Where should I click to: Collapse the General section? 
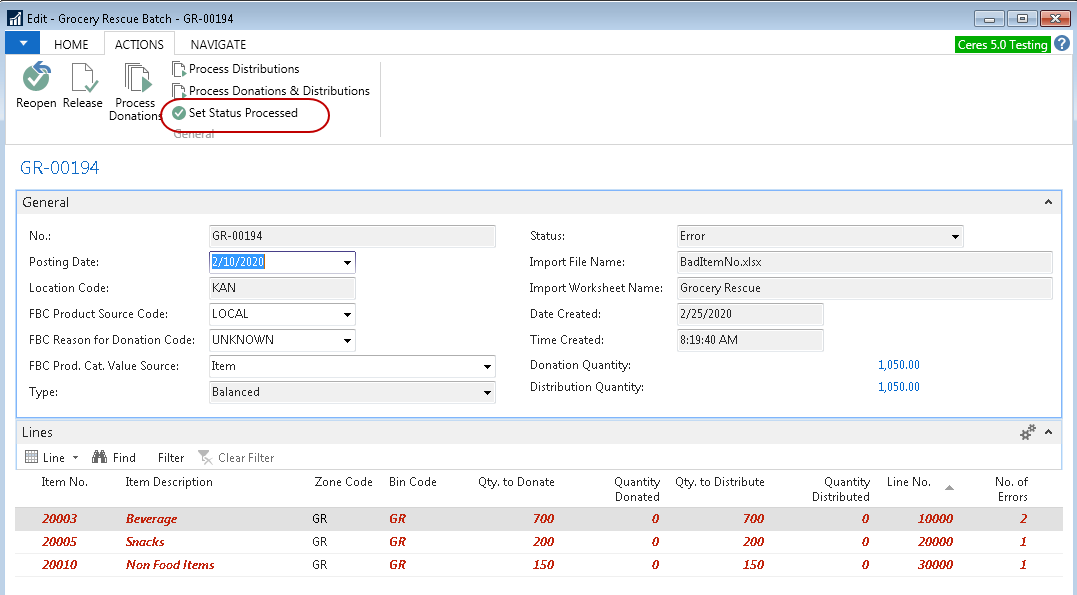[1048, 202]
